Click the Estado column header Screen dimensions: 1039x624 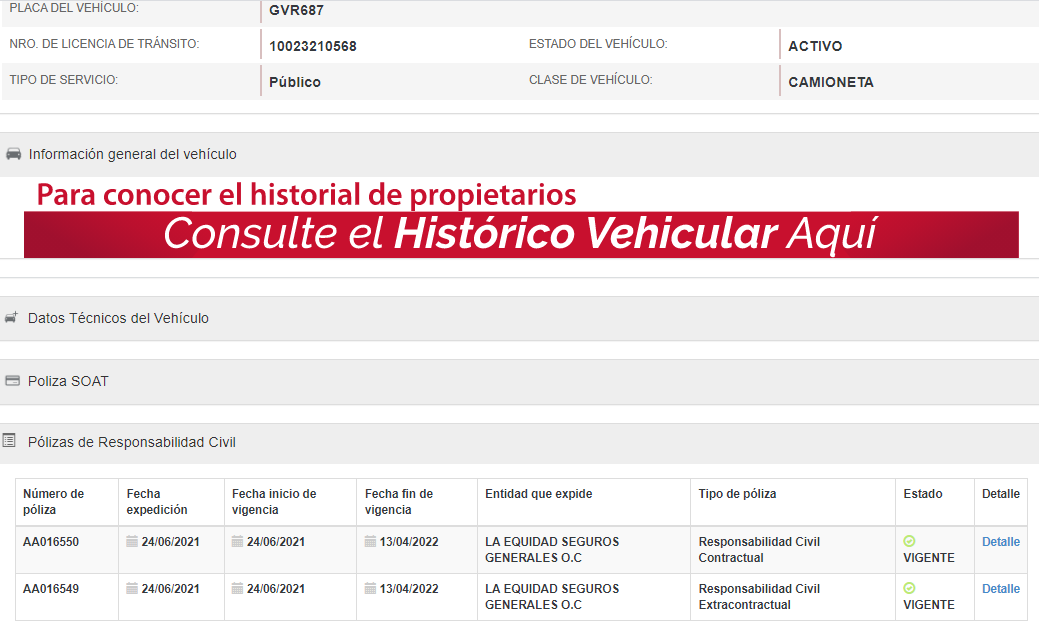(x=922, y=494)
